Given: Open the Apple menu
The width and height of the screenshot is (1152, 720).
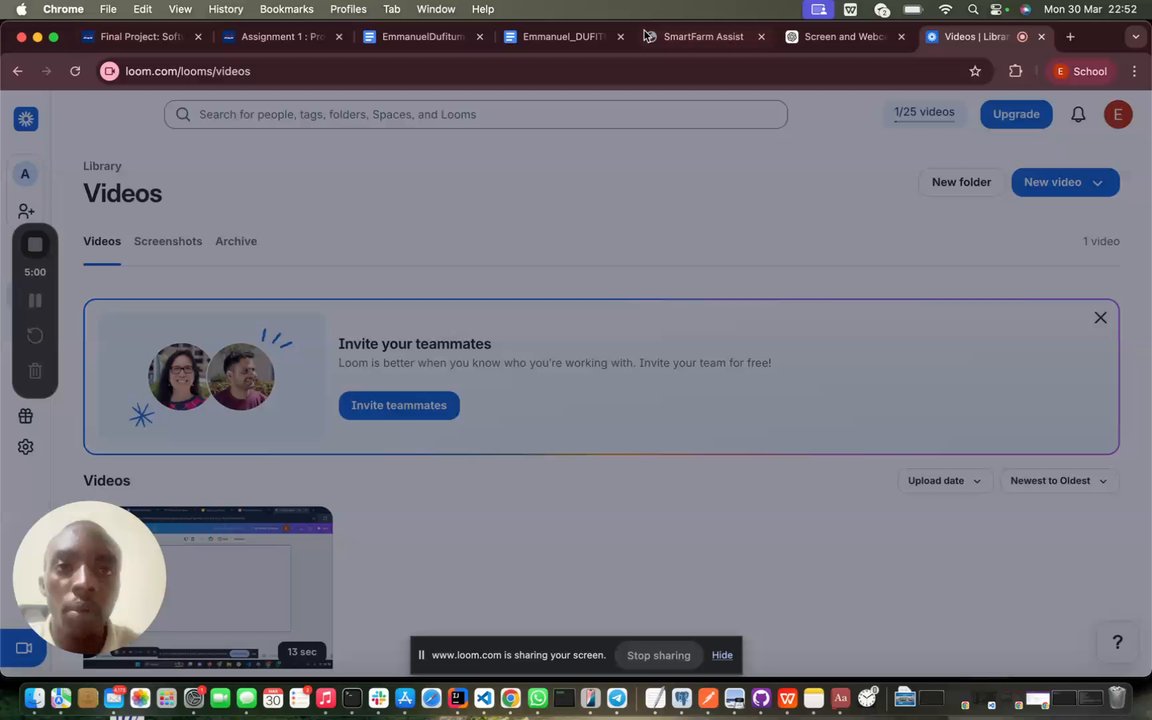Looking at the screenshot, I should (21, 9).
